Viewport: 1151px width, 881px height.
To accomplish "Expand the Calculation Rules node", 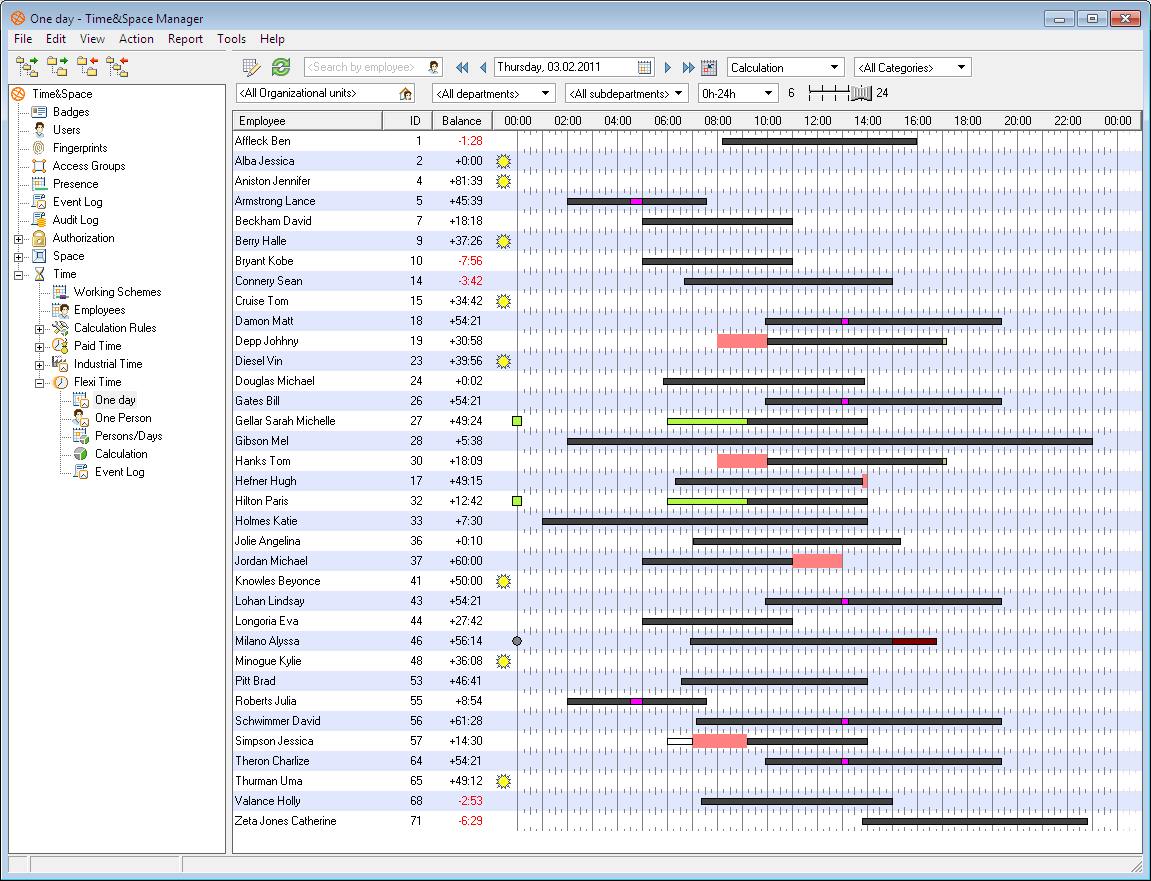I will pos(40,329).
